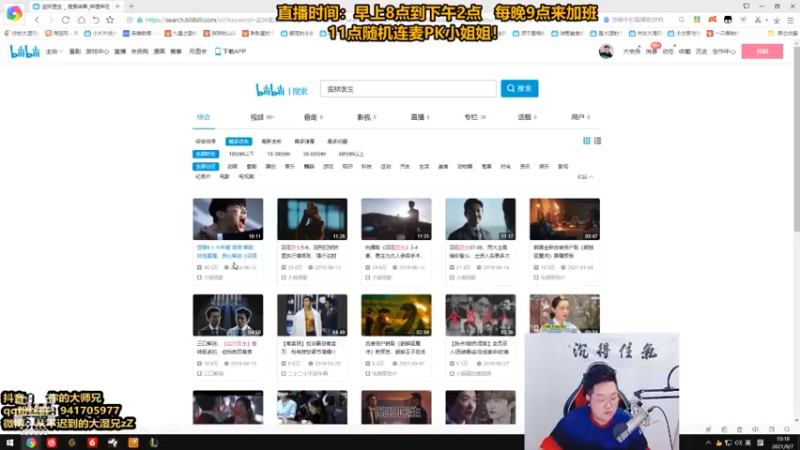Click the orange app icon in the taskbar
The width and height of the screenshot is (800, 450).
tap(133, 442)
